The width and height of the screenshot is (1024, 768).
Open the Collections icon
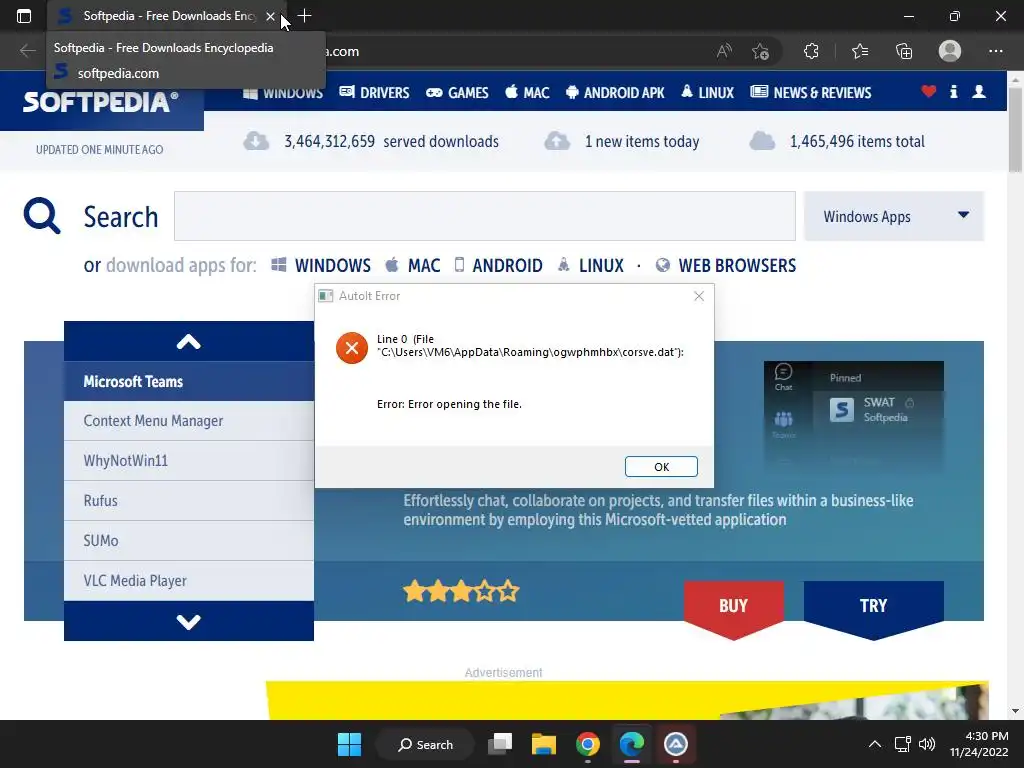[x=904, y=51]
